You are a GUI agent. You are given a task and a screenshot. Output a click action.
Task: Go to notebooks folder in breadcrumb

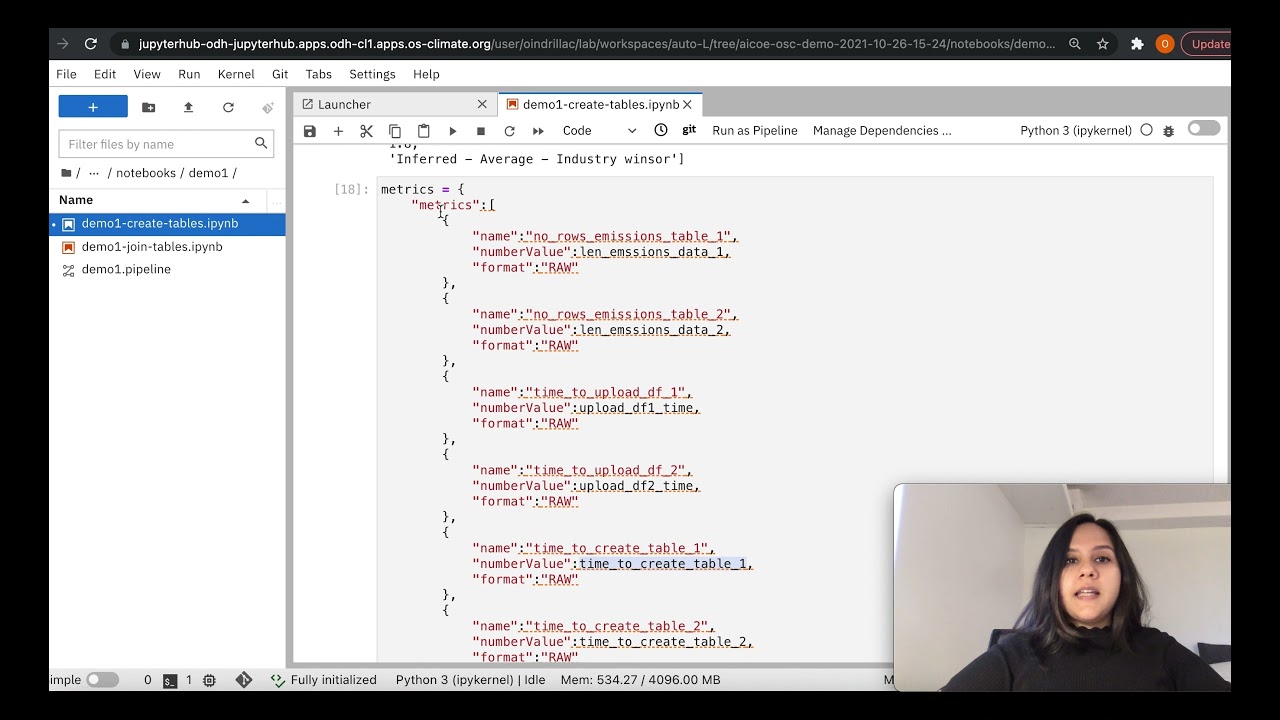[146, 173]
